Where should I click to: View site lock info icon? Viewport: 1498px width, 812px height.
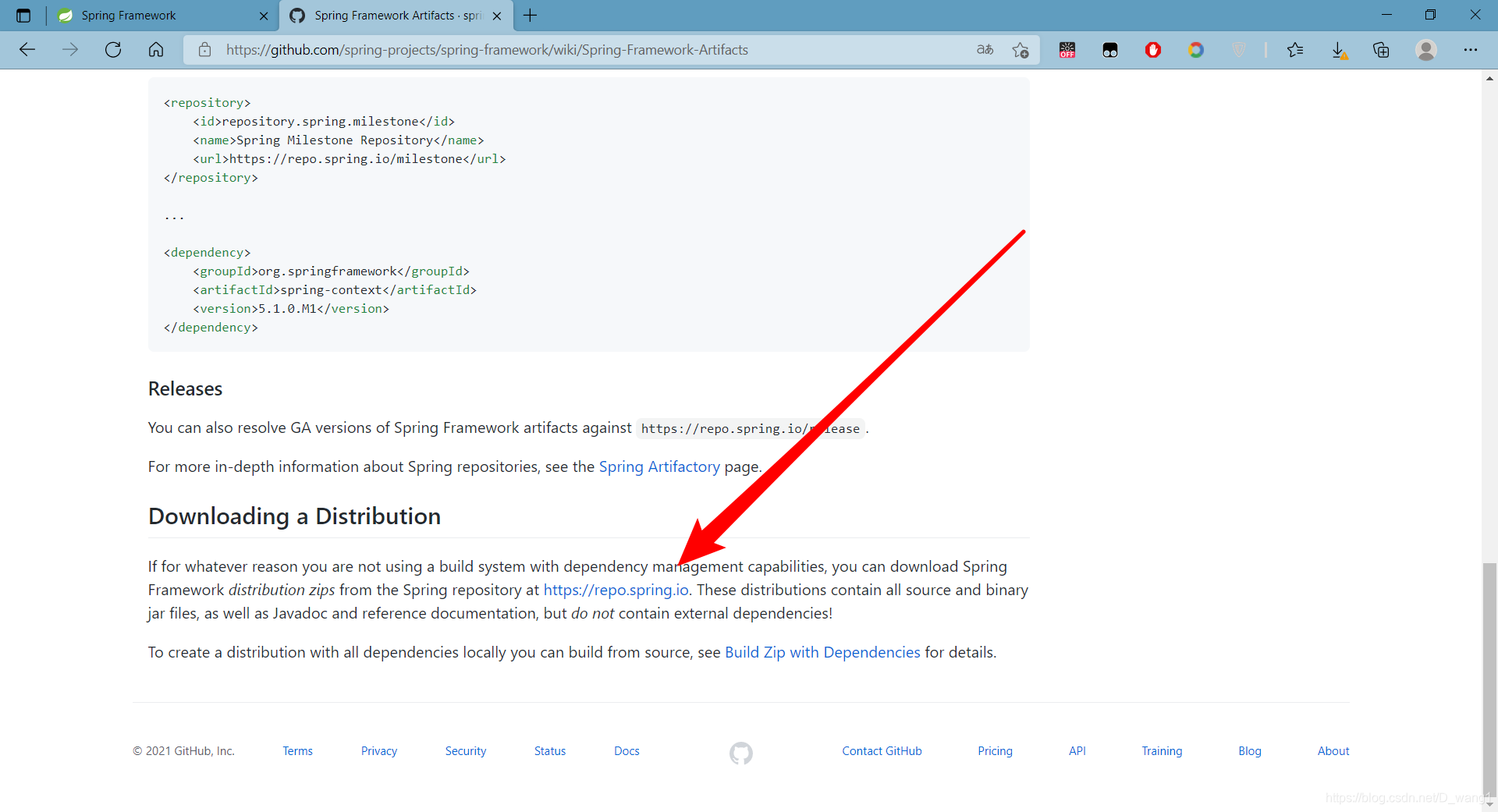[x=205, y=50]
